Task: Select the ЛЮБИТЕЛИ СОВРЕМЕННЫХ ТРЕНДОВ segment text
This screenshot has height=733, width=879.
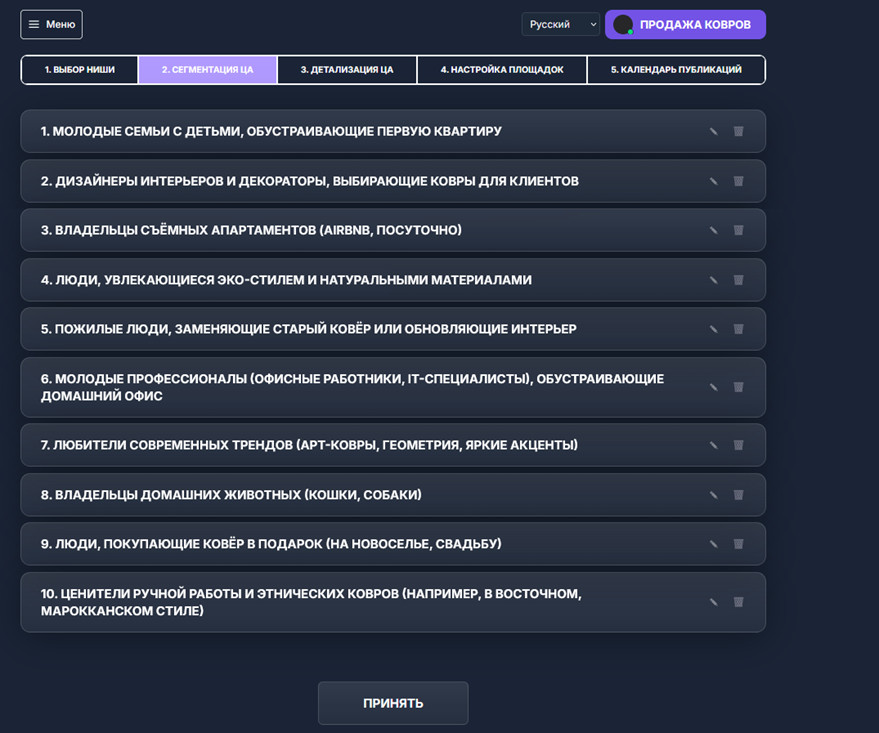Action: pyautogui.click(x=309, y=445)
